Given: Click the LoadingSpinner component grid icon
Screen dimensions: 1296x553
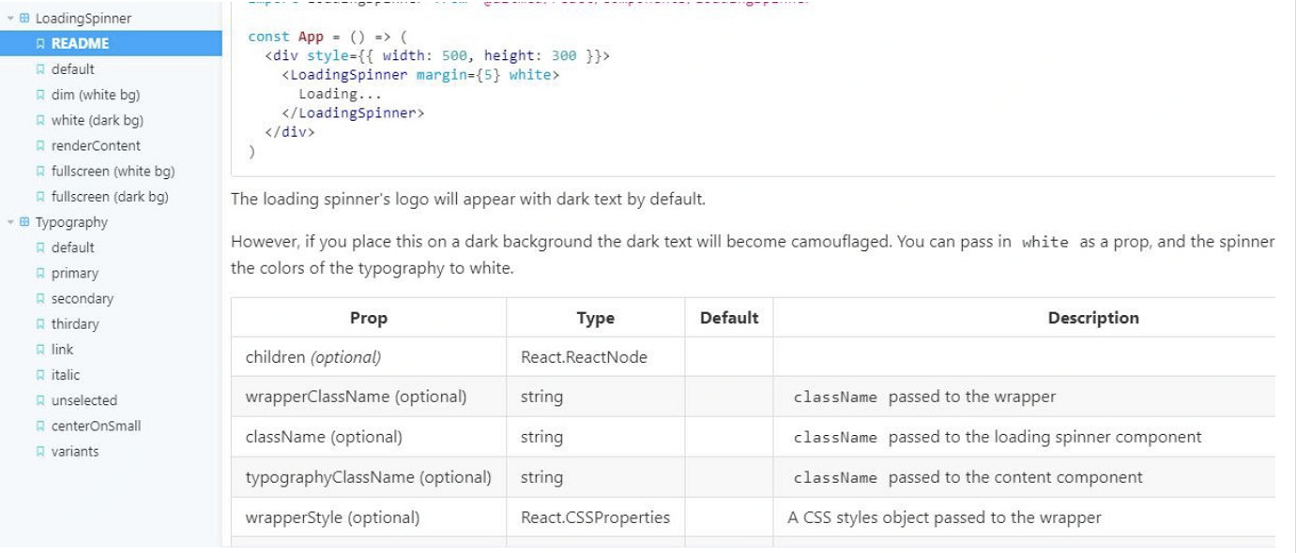Looking at the screenshot, I should tap(25, 18).
